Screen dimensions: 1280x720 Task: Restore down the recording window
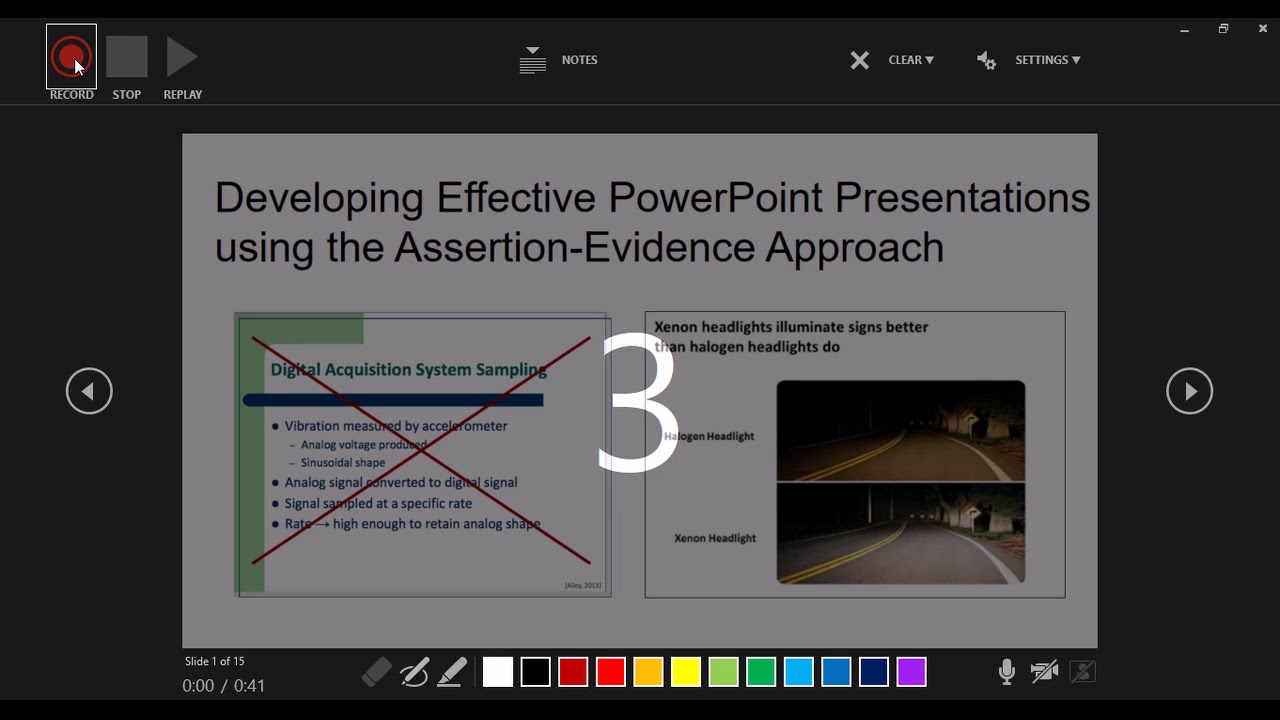click(1223, 29)
